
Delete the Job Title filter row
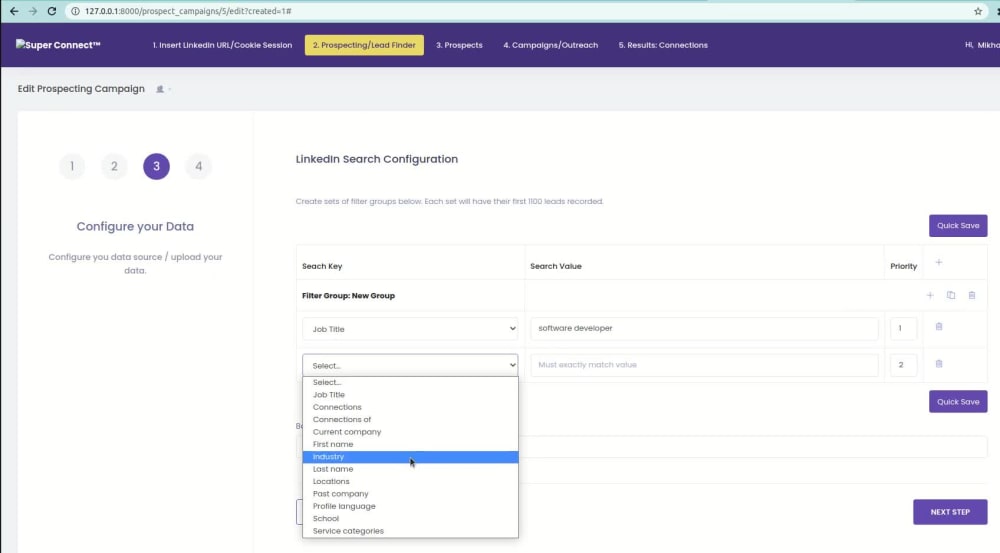coord(939,327)
